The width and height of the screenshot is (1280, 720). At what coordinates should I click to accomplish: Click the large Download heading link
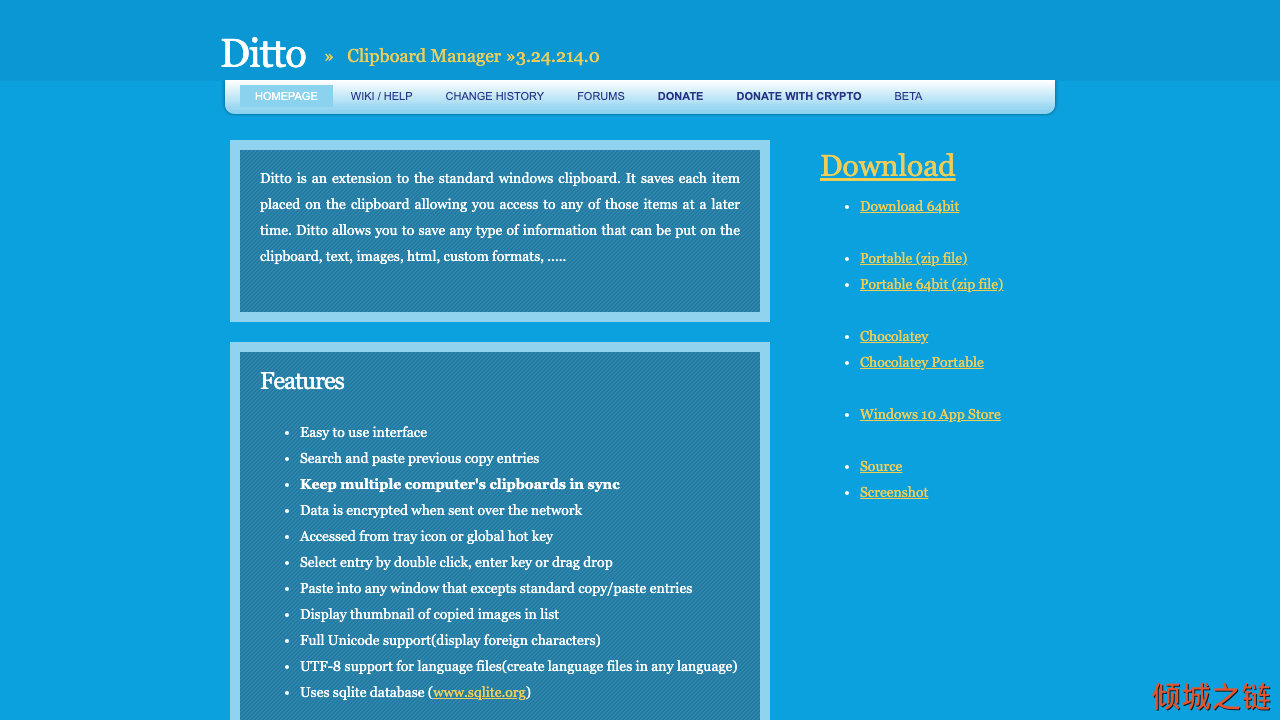(x=887, y=165)
